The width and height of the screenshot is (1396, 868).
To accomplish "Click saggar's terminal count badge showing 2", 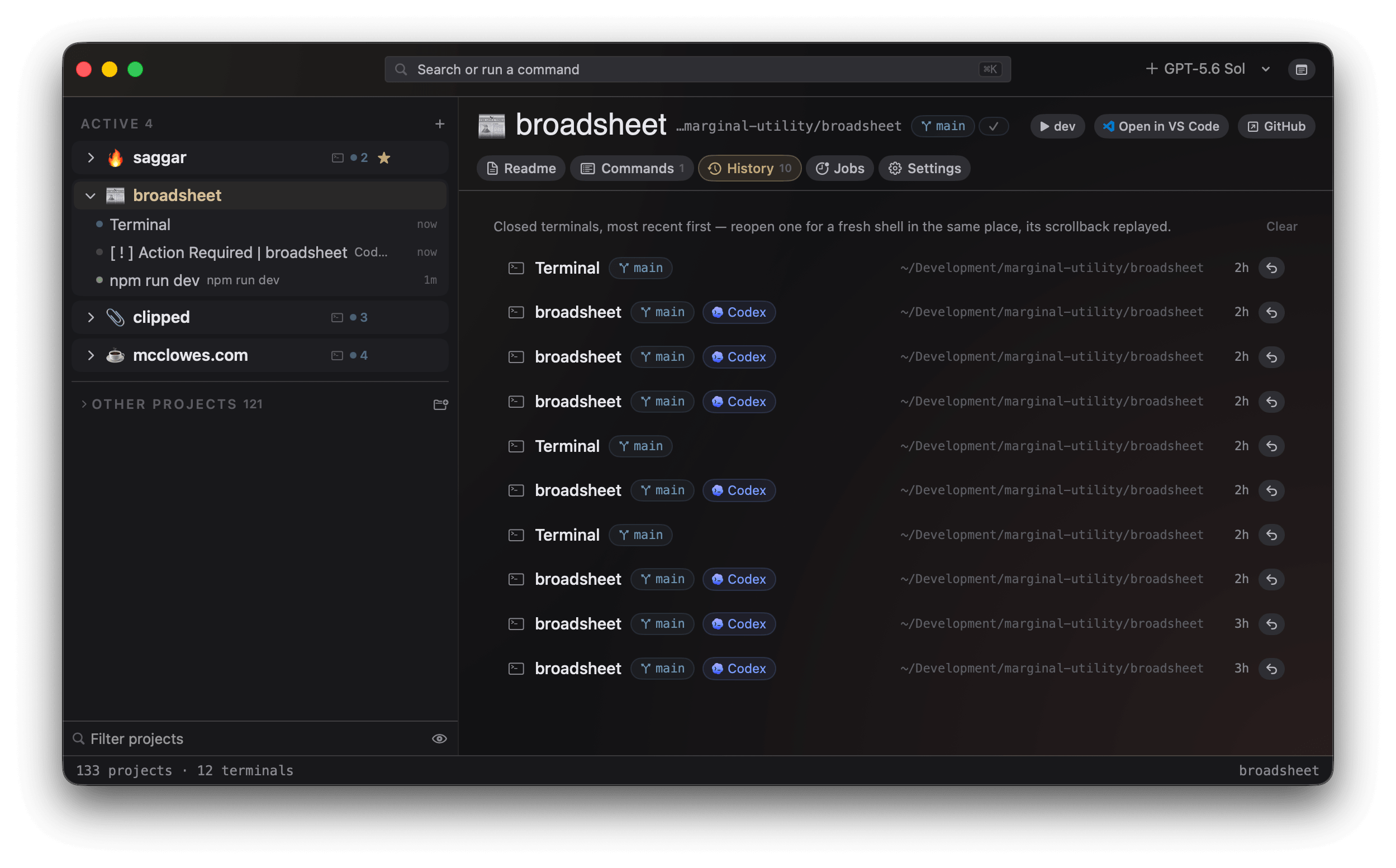I will [350, 158].
